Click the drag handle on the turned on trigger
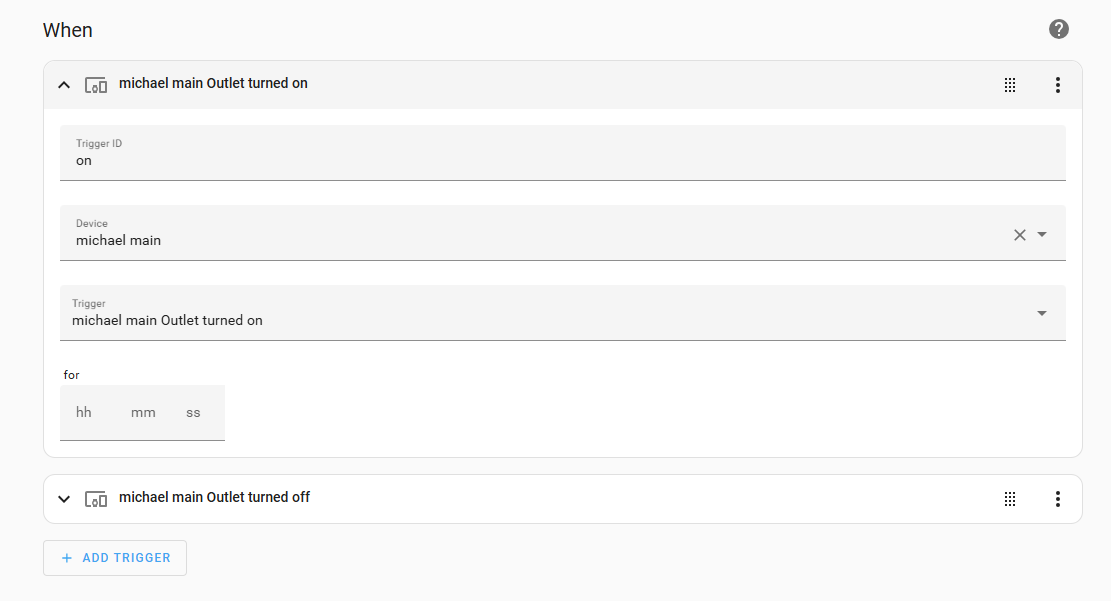This screenshot has height=601, width=1111. click(1009, 85)
